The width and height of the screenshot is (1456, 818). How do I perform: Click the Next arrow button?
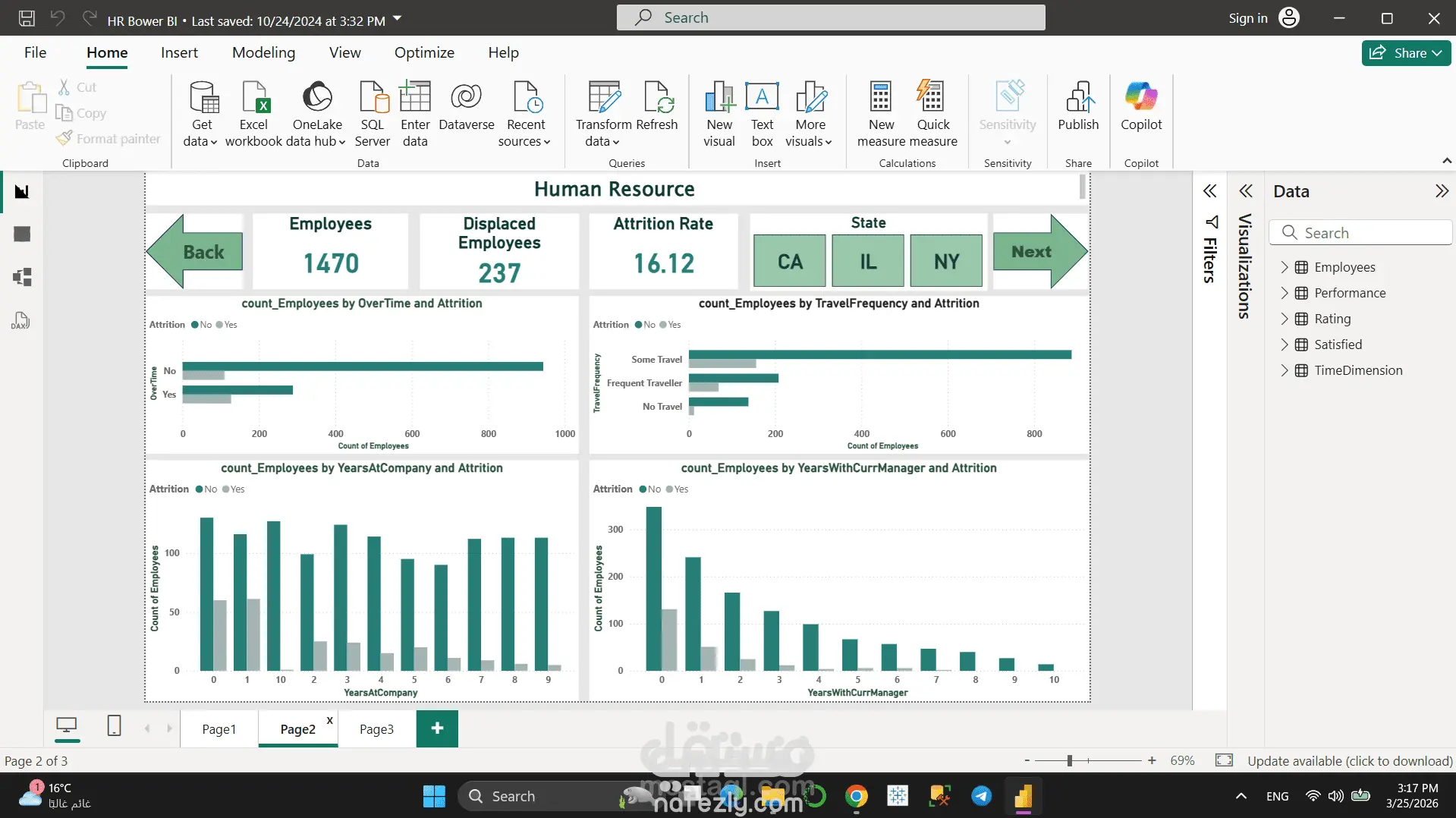1040,251
